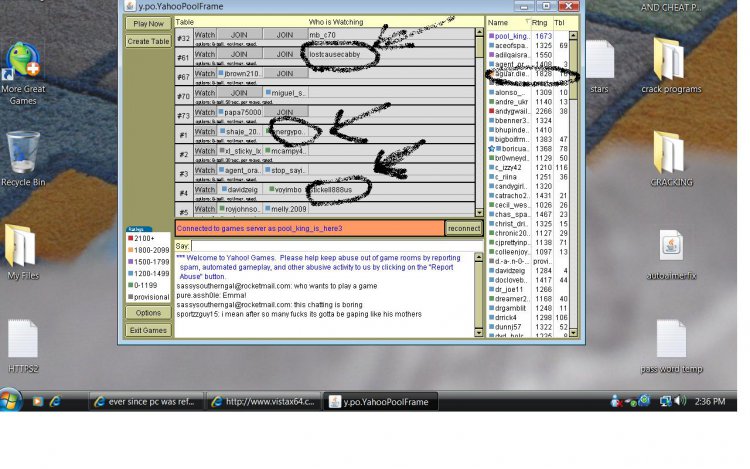Switch to y.po.YahooPoolFrame taskbar button
Screen dimensions: 750x469
click(x=380, y=402)
